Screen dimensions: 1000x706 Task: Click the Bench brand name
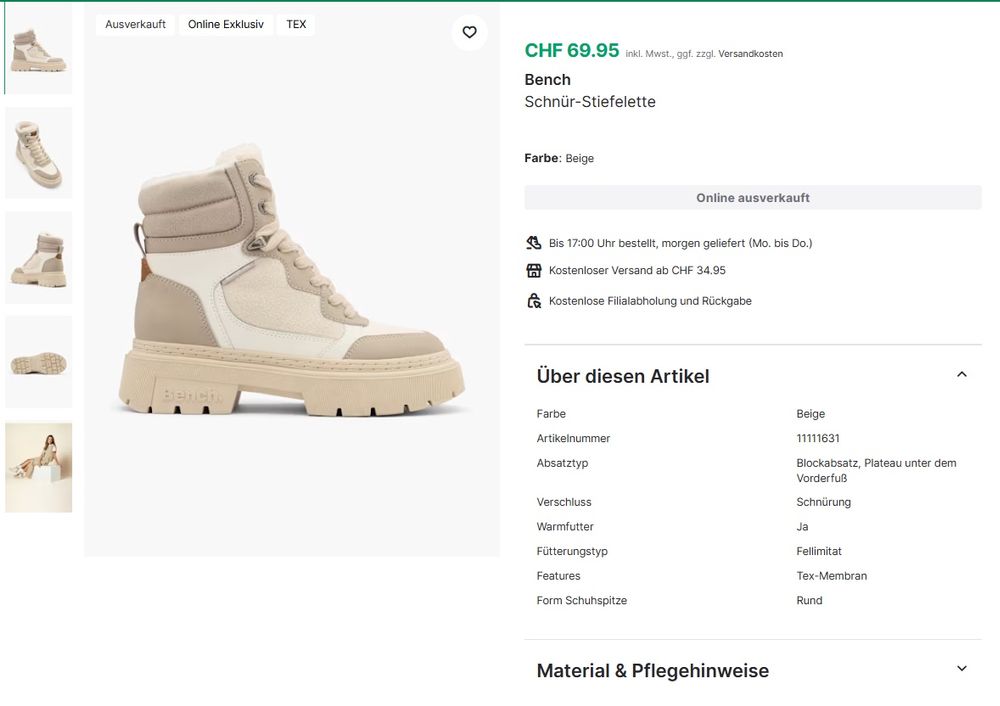(x=547, y=80)
